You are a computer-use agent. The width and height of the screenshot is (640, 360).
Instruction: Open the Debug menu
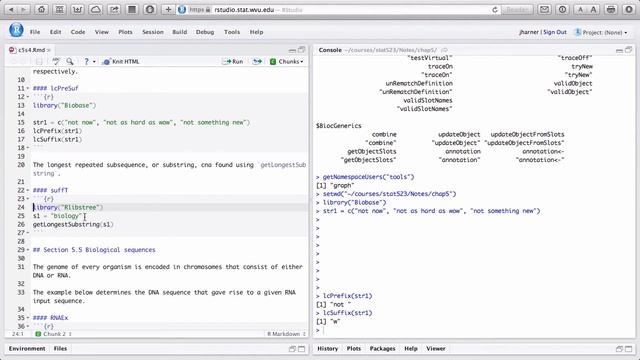pos(205,32)
